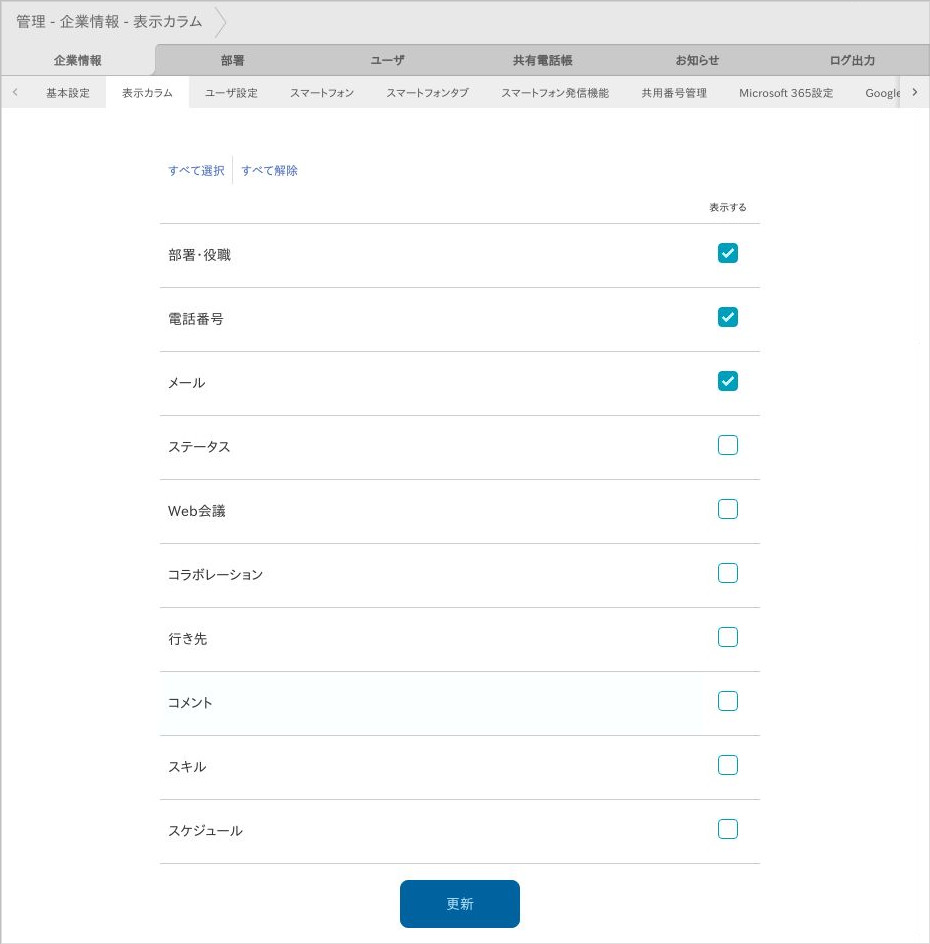Viewport: 930px width, 944px height.
Task: Click the 更新 update button
Action: (x=459, y=904)
